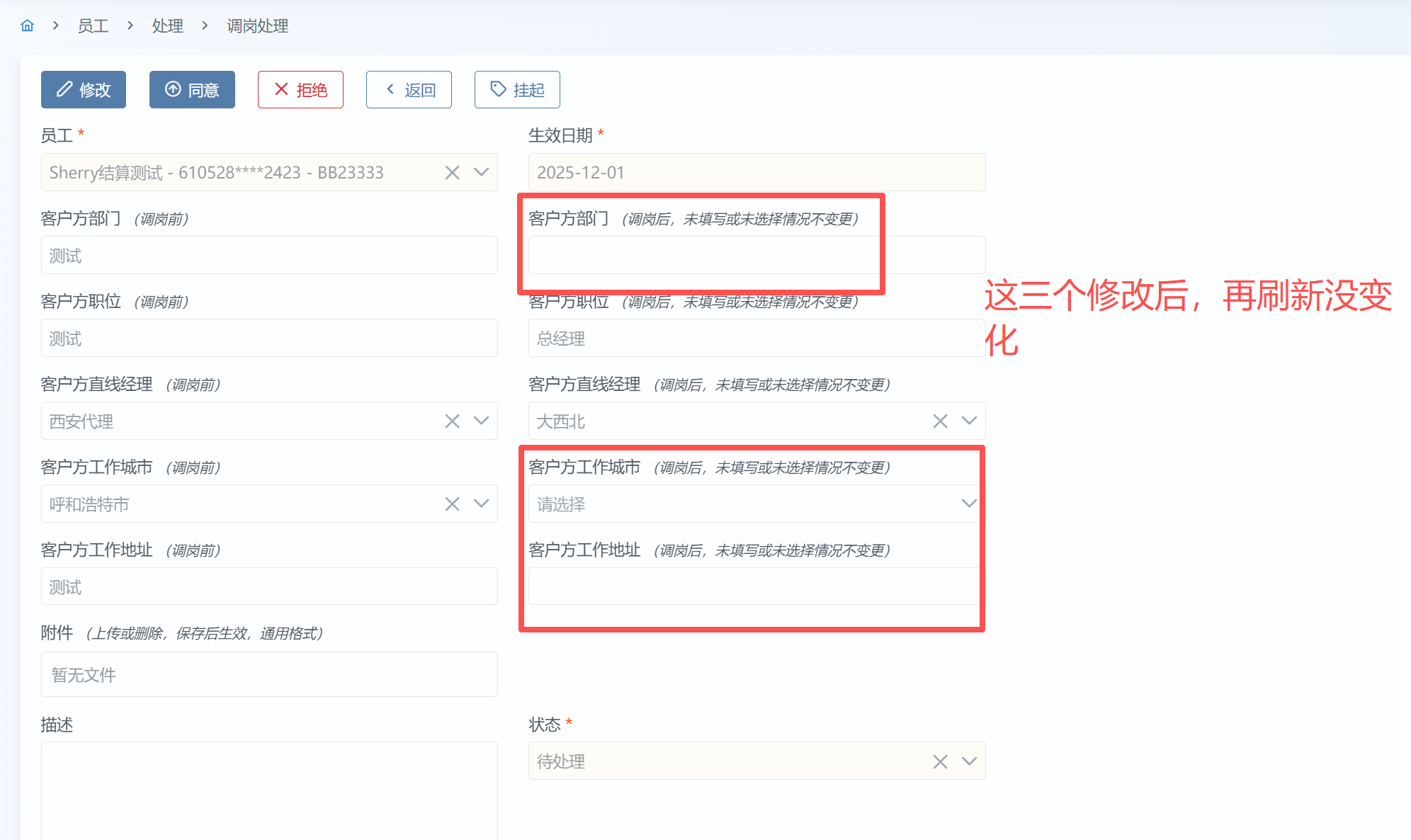Click the 拒绝 reject button
Image resolution: width=1411 pixels, height=840 pixels.
pos(300,90)
